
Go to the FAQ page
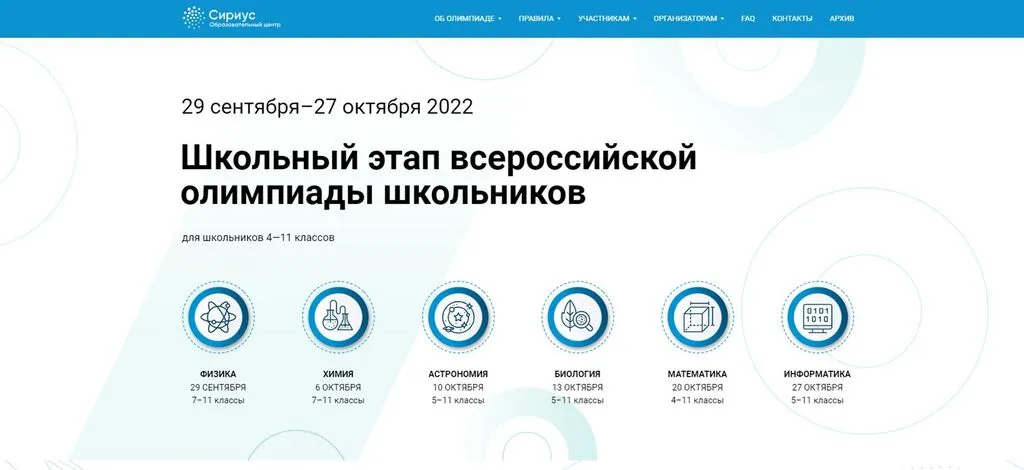(x=748, y=18)
